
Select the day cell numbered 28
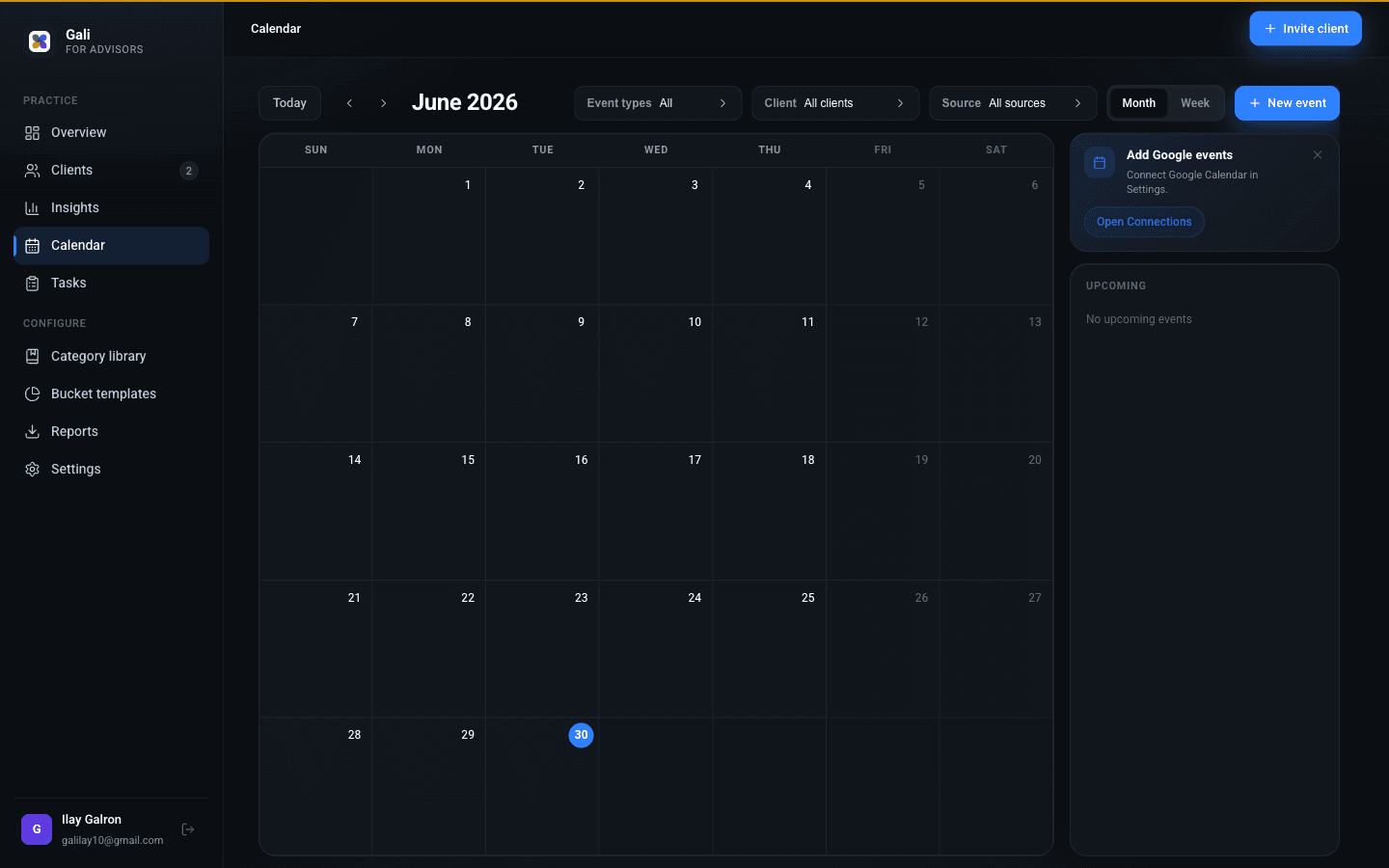(315, 786)
